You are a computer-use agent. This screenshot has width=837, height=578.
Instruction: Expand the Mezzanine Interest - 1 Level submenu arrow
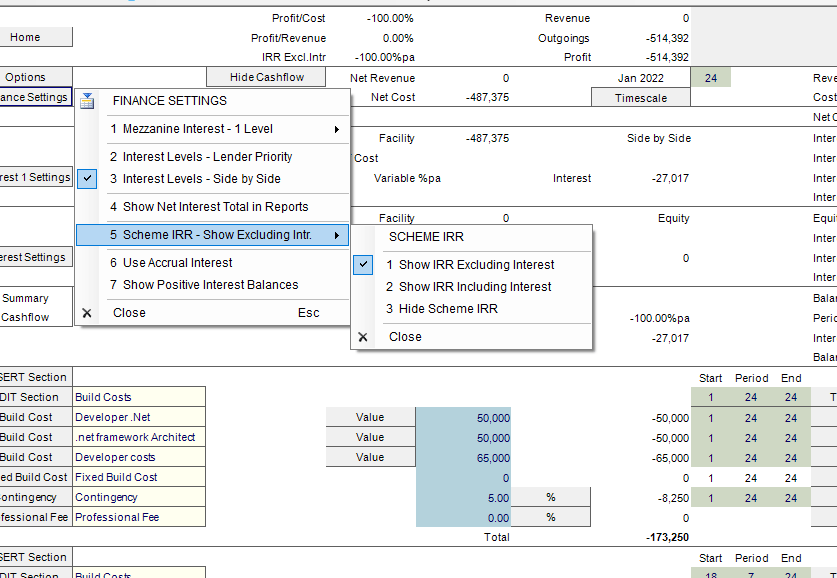[x=337, y=129]
